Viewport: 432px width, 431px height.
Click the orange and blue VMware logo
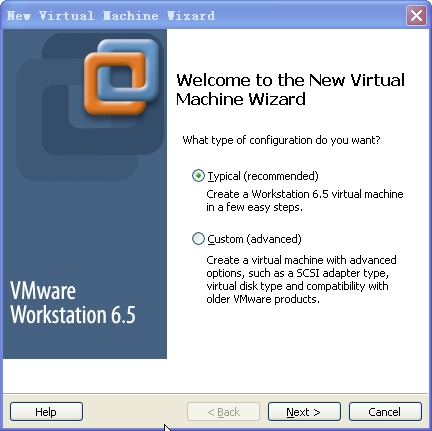point(121,77)
